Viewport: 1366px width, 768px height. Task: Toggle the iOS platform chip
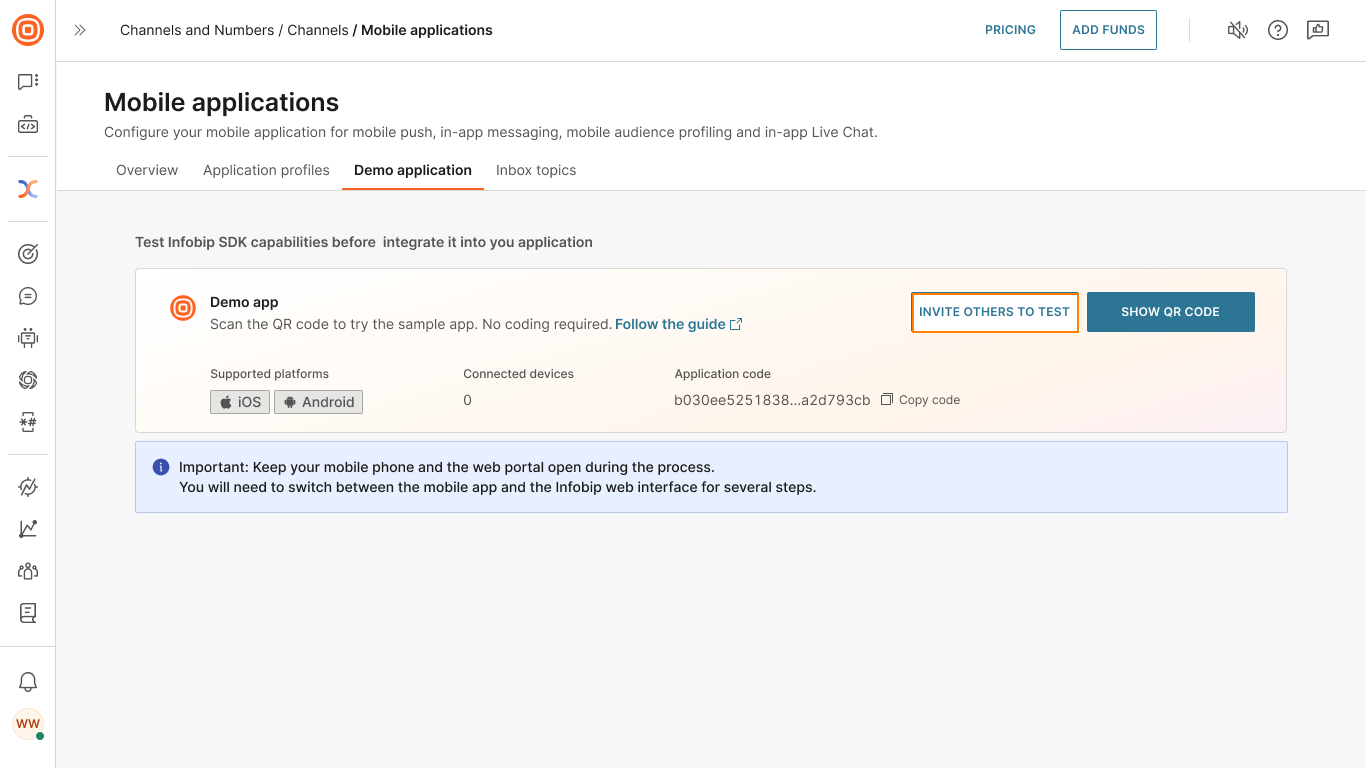click(x=239, y=401)
